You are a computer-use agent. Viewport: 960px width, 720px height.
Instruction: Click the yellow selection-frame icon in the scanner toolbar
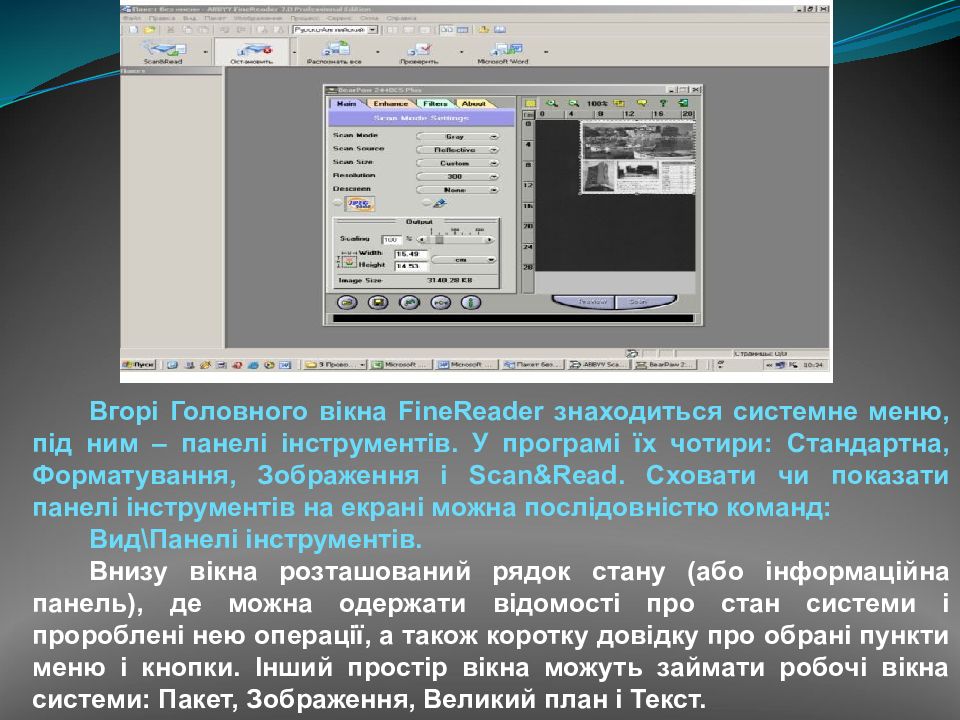point(530,103)
